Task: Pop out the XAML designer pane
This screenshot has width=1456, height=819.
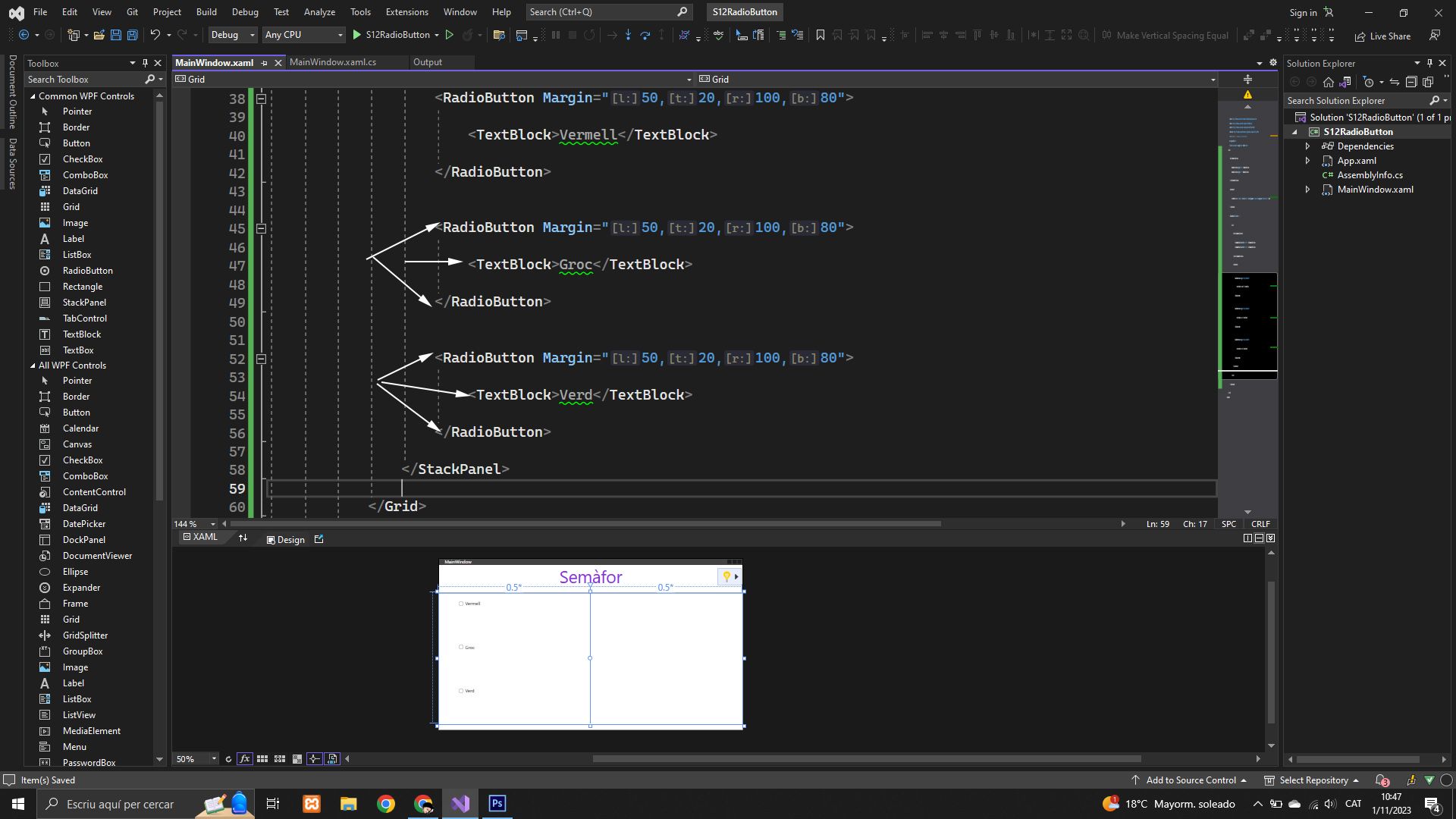Action: (x=319, y=539)
